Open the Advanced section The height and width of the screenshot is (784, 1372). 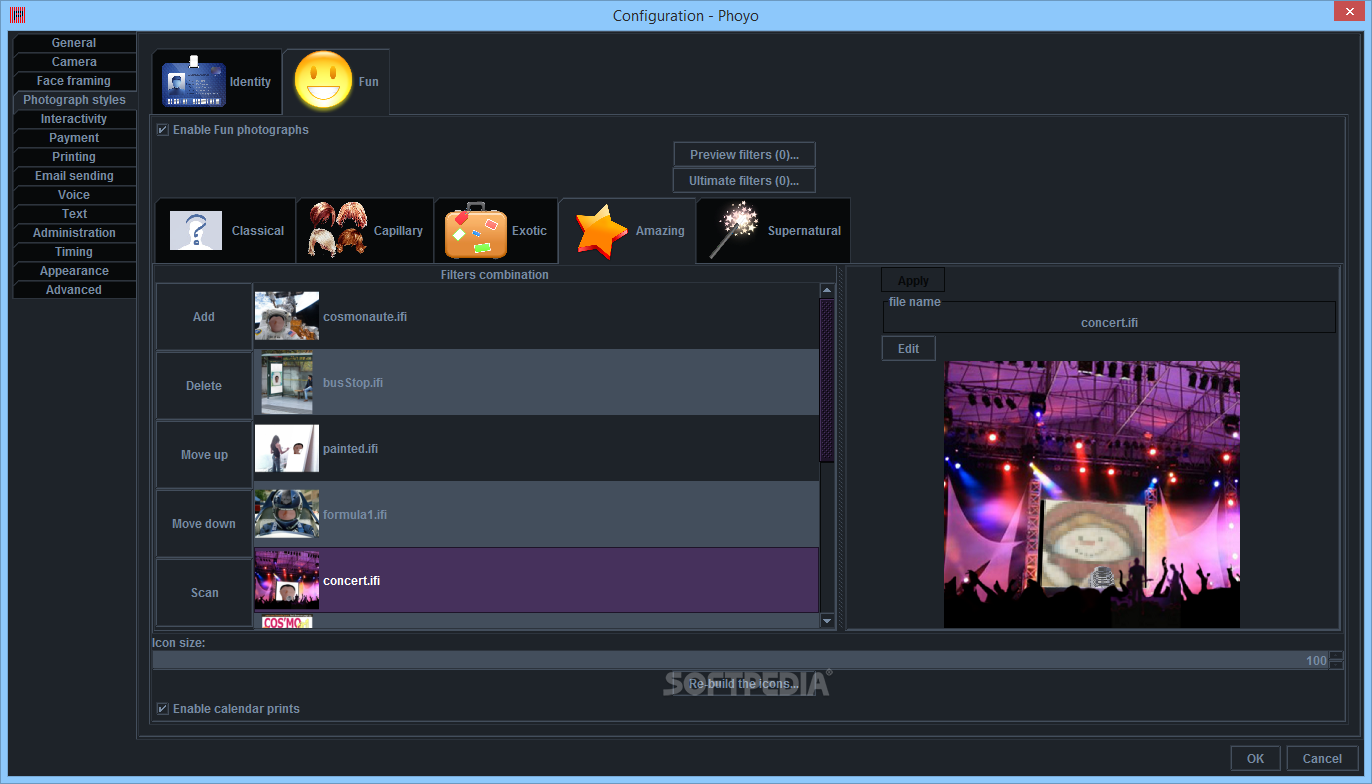point(74,290)
